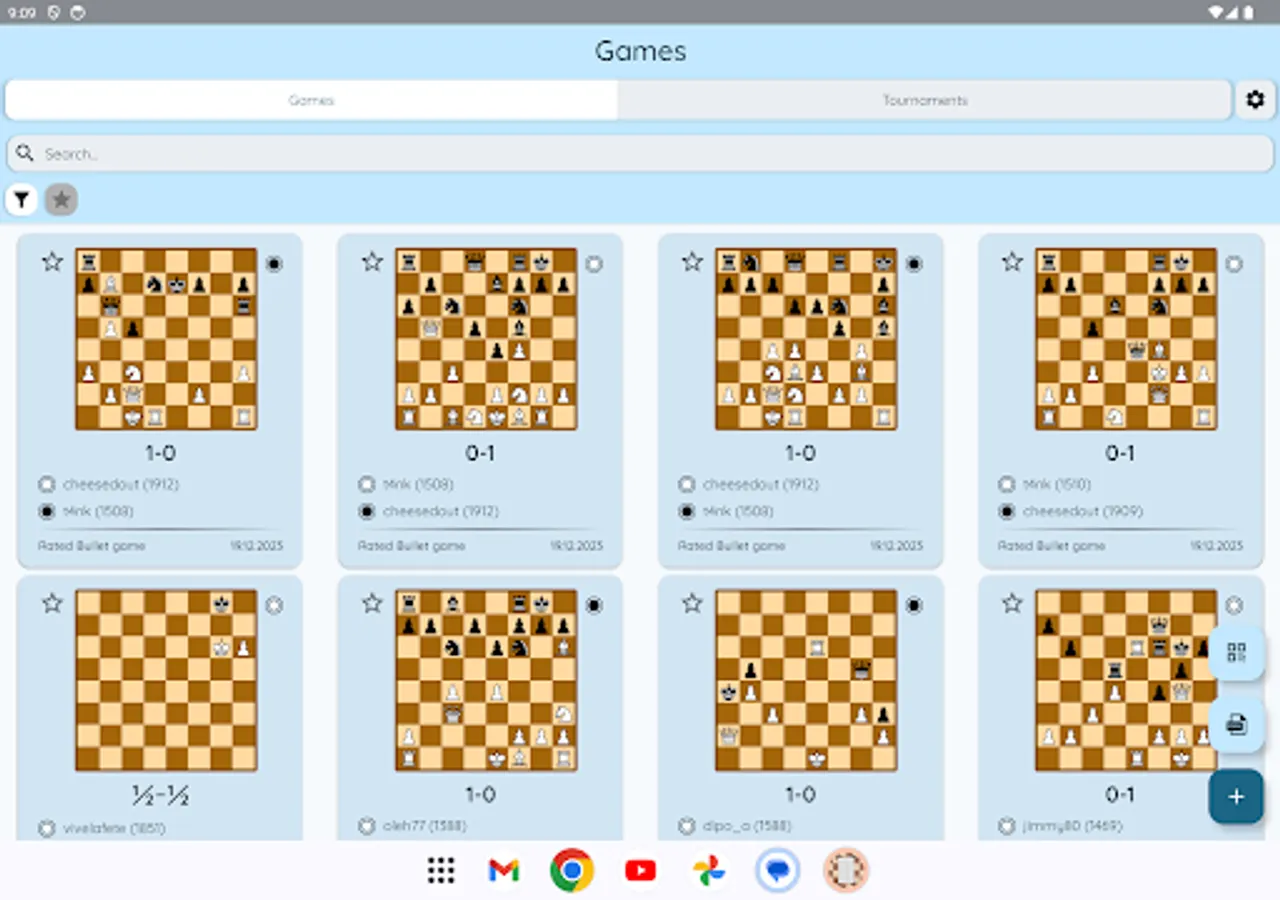Viewport: 1280px width, 900px height.
Task: Open the import PGN file icon
Action: (x=1236, y=724)
